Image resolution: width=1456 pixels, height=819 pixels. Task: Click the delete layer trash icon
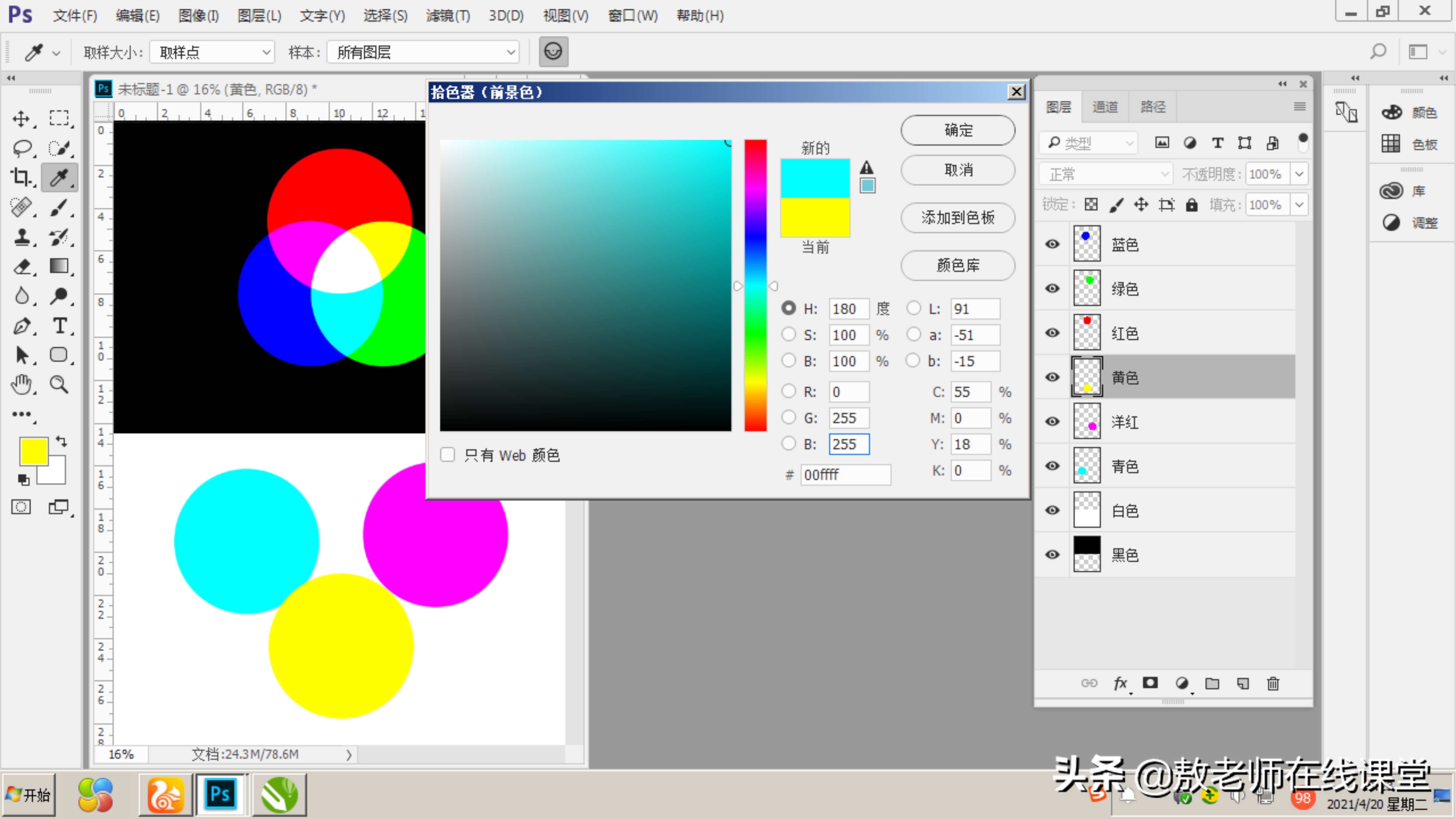1273,683
